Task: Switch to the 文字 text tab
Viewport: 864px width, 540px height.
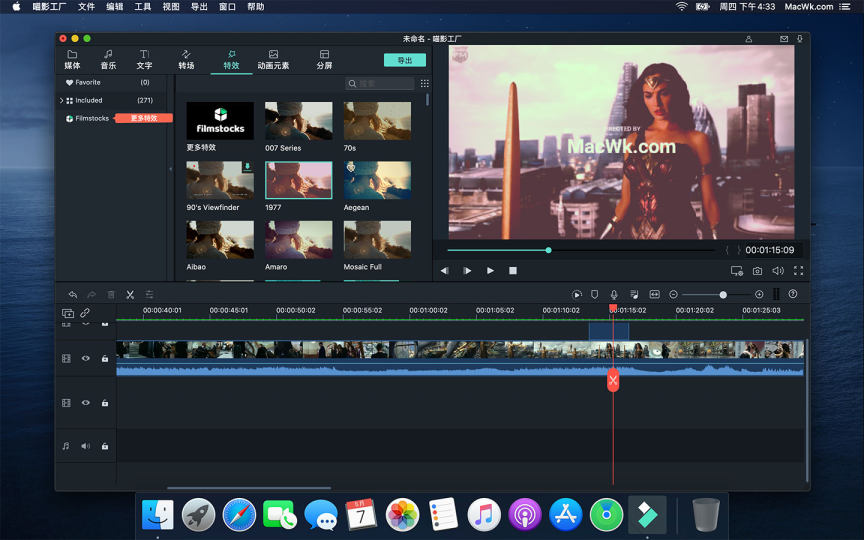Action: [x=144, y=60]
